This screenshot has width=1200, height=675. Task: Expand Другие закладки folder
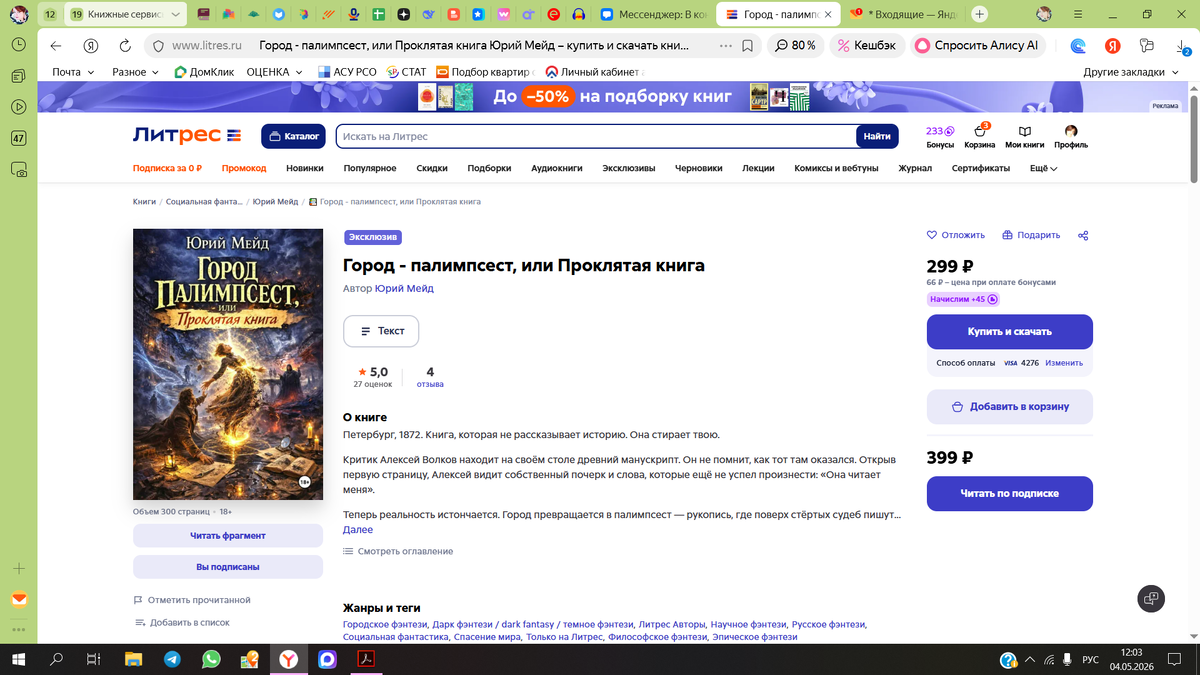point(1131,72)
